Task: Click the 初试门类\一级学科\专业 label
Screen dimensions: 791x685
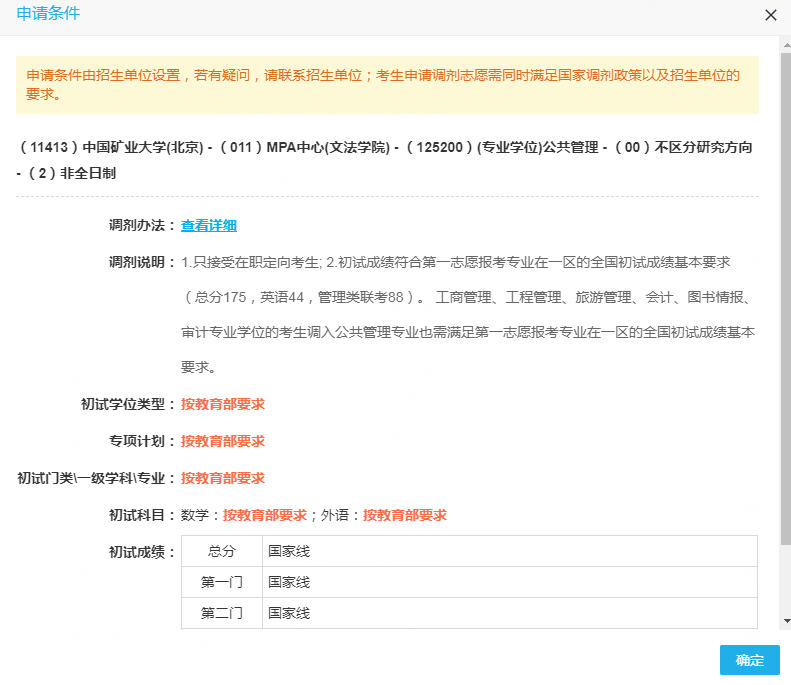Action: (95, 478)
